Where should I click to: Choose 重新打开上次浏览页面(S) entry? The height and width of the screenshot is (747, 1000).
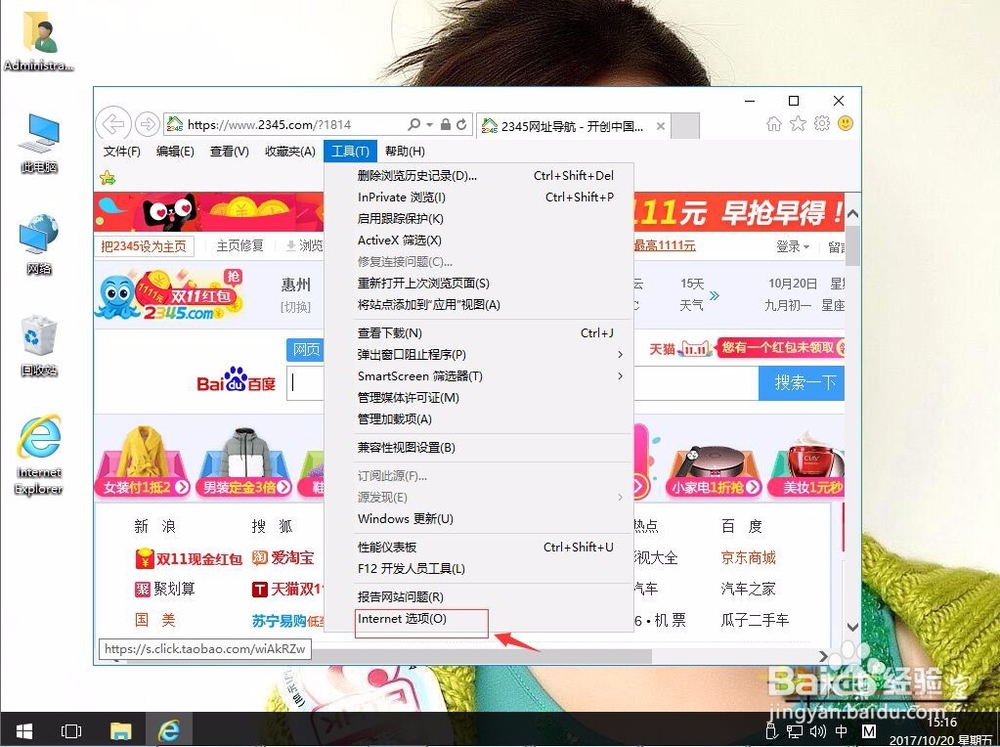(479, 283)
